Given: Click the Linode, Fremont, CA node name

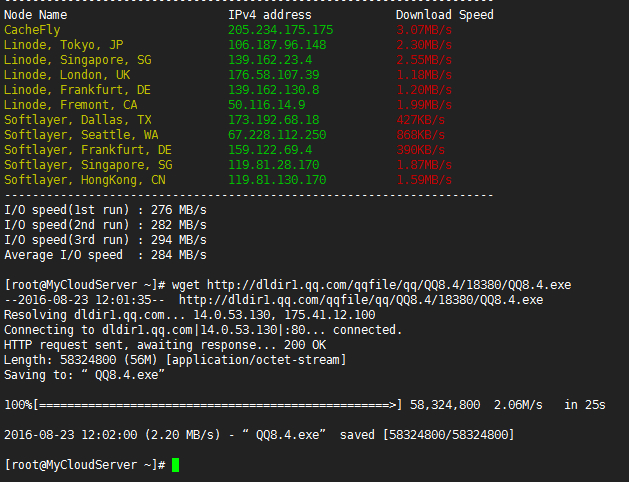Looking at the screenshot, I should tap(71, 105).
